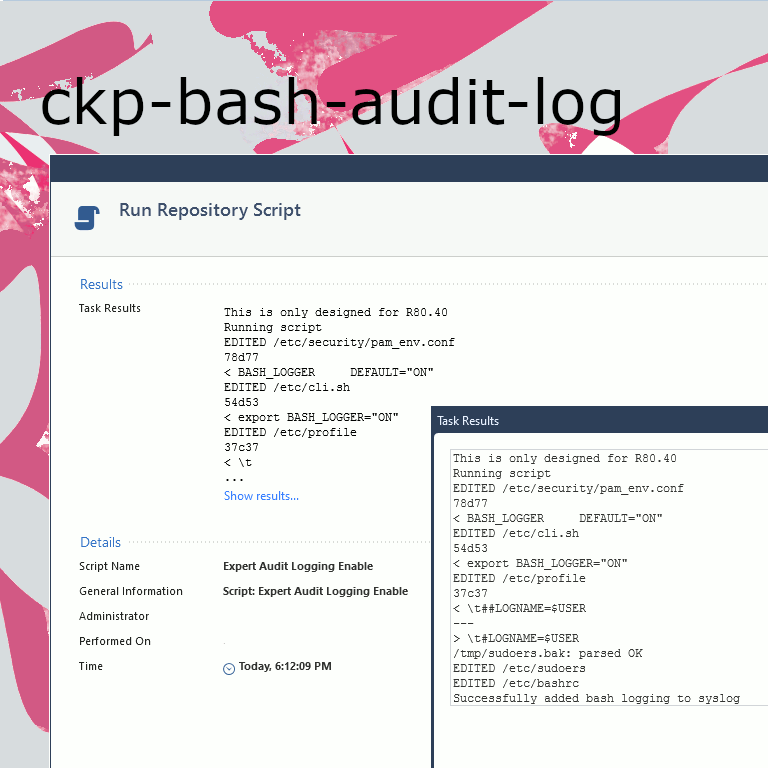Click the Task Results popup title bar
Screen dimensions: 768x768
(600, 421)
